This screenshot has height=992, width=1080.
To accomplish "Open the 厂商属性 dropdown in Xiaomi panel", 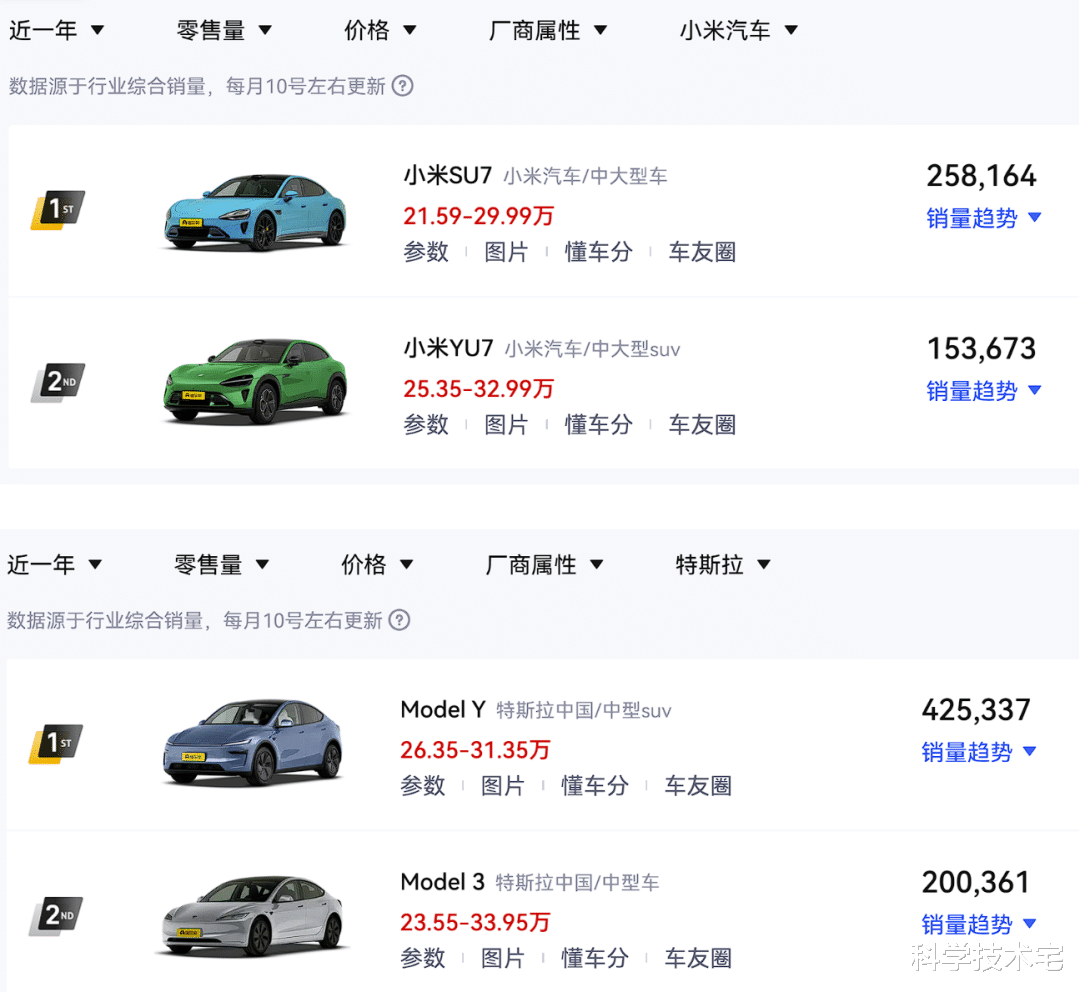I will (548, 30).
